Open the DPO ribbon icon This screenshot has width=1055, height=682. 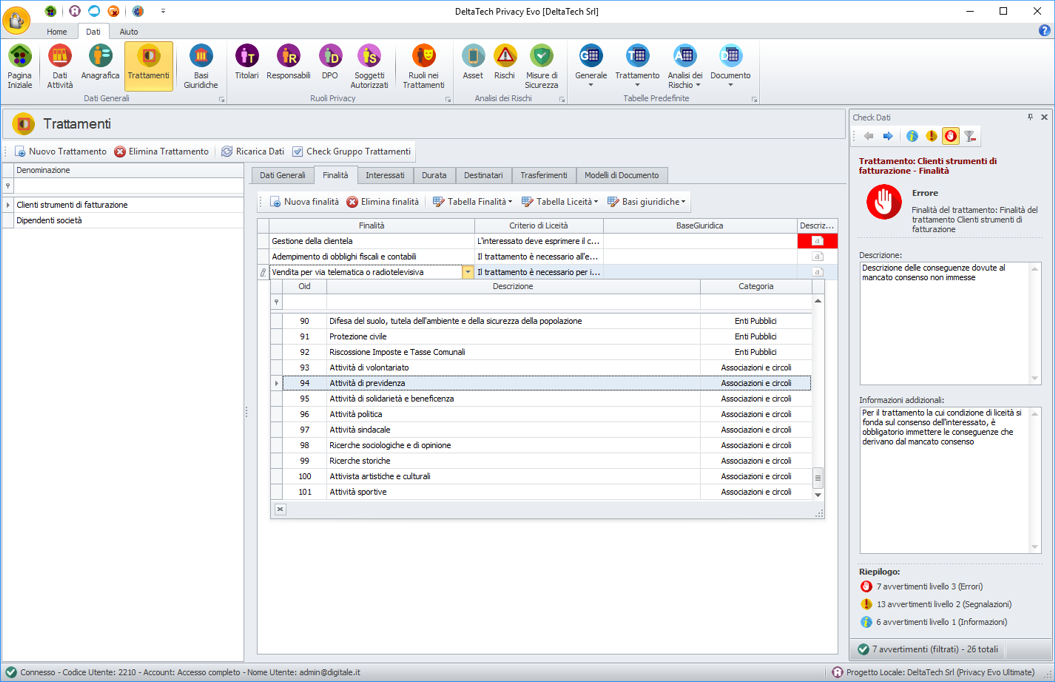330,63
